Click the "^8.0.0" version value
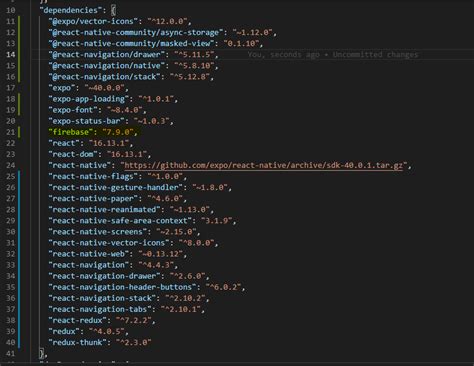The height and width of the screenshot is (366, 474). 197,243
